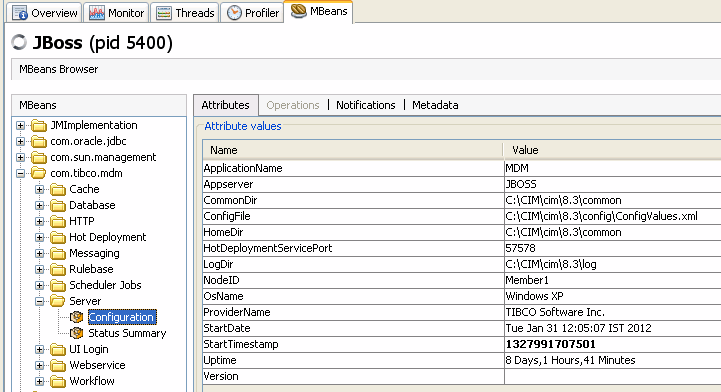Switch to the Monitor tab
721x392 pixels.
116,13
